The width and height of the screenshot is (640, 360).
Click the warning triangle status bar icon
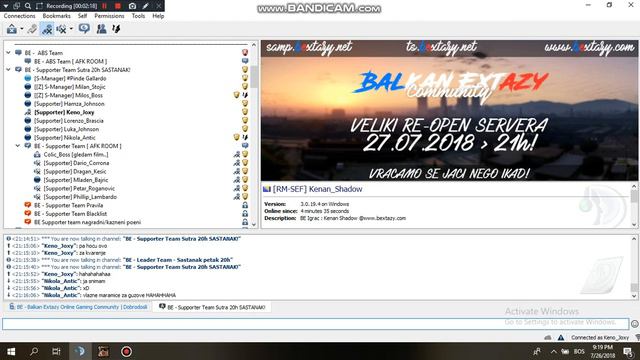click(561, 338)
